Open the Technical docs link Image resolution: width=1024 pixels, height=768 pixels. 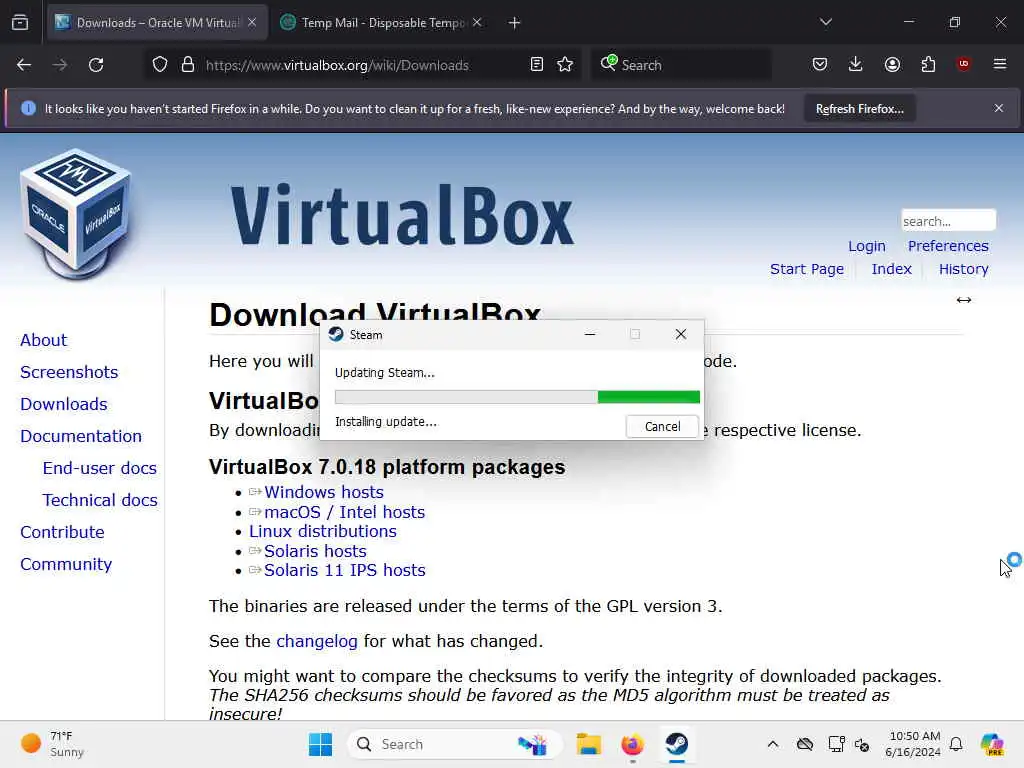click(100, 500)
